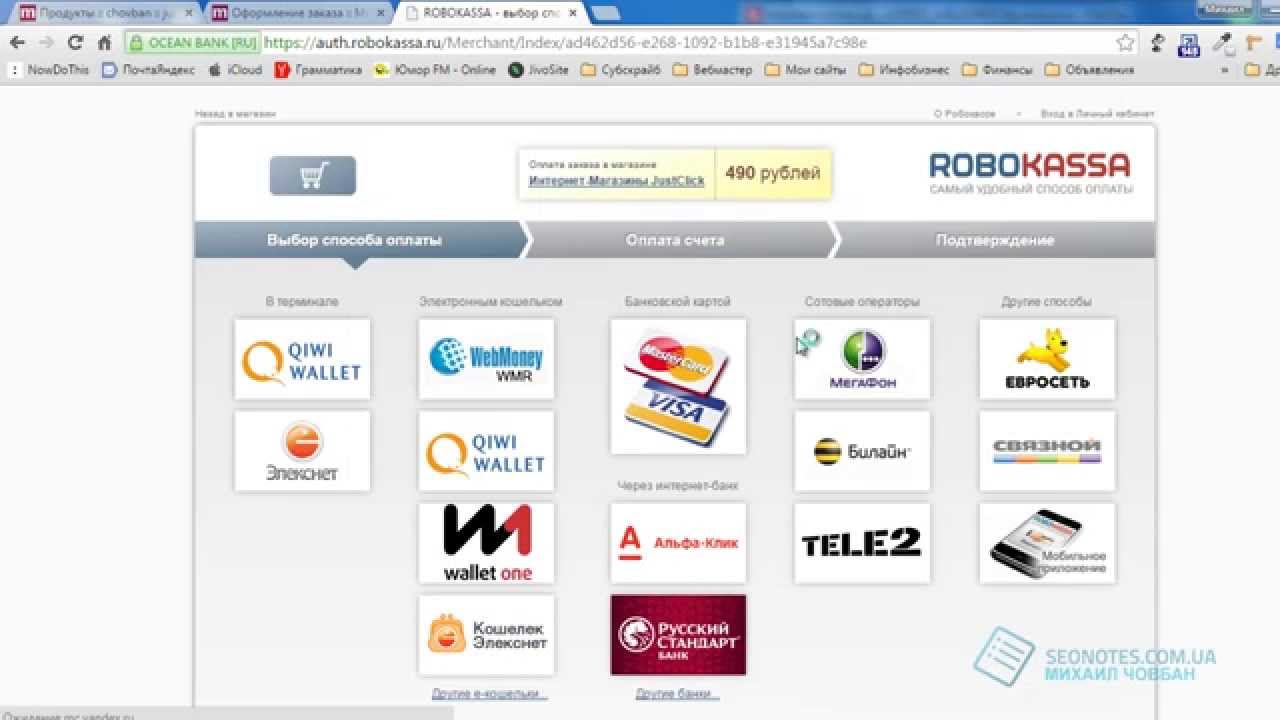This screenshot has width=1280, height=720.
Task: Click Назад в магазин link
Action: click(x=235, y=114)
